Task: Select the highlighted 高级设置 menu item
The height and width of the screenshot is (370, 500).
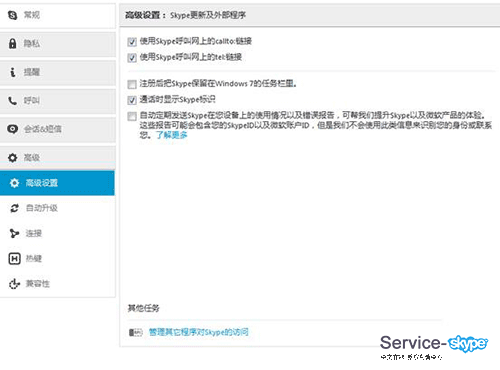Action: [x=57, y=183]
